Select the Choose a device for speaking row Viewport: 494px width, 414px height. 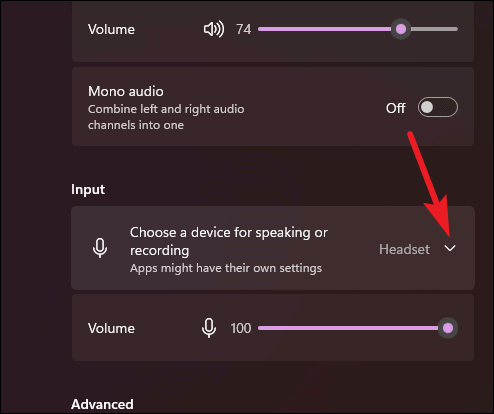273,248
